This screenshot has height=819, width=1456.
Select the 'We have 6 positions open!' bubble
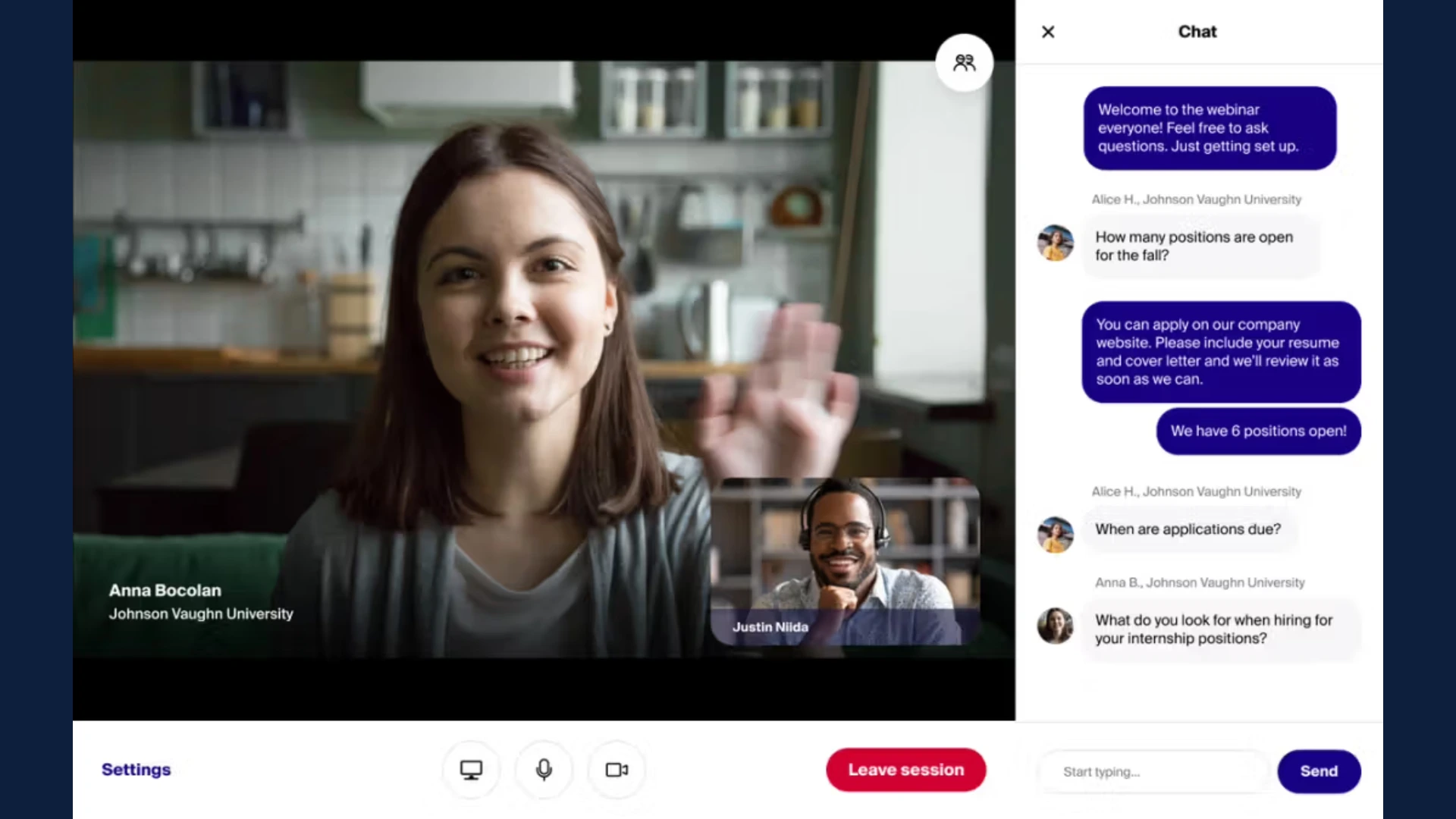[1257, 431]
